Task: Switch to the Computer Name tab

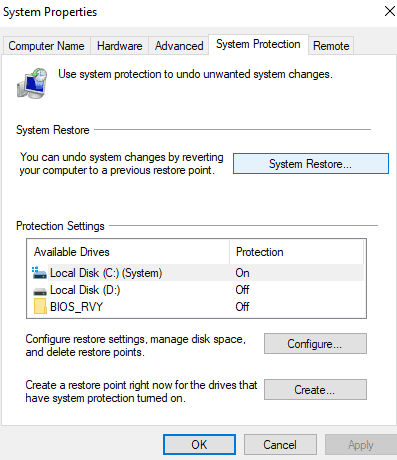Action: click(46, 46)
